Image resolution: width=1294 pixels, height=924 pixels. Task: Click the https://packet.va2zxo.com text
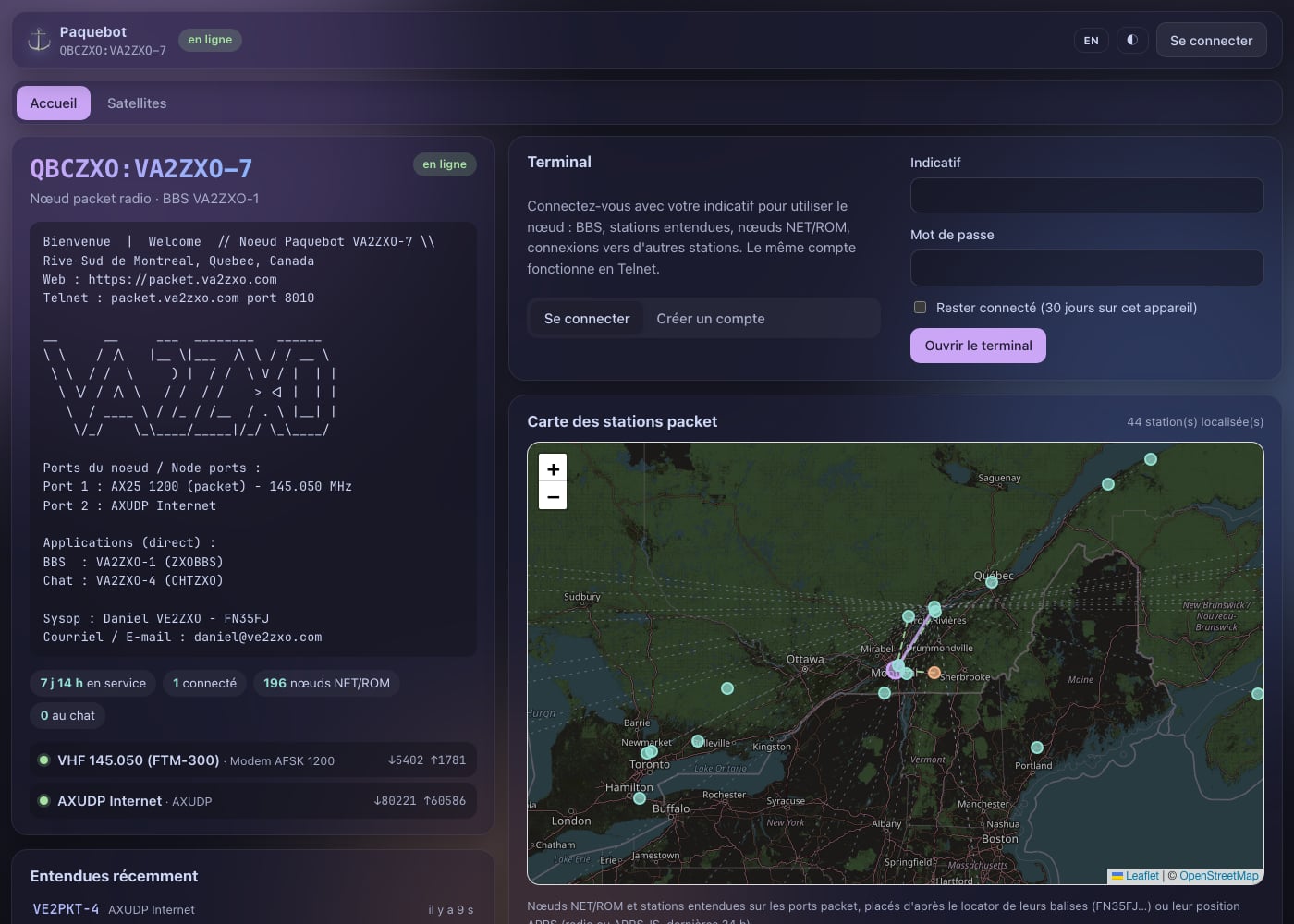pyautogui.click(x=182, y=279)
